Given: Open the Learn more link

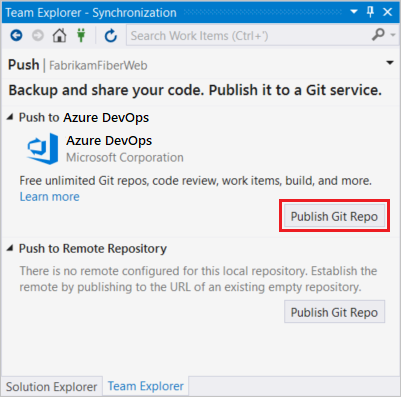Looking at the screenshot, I should 50,197.
